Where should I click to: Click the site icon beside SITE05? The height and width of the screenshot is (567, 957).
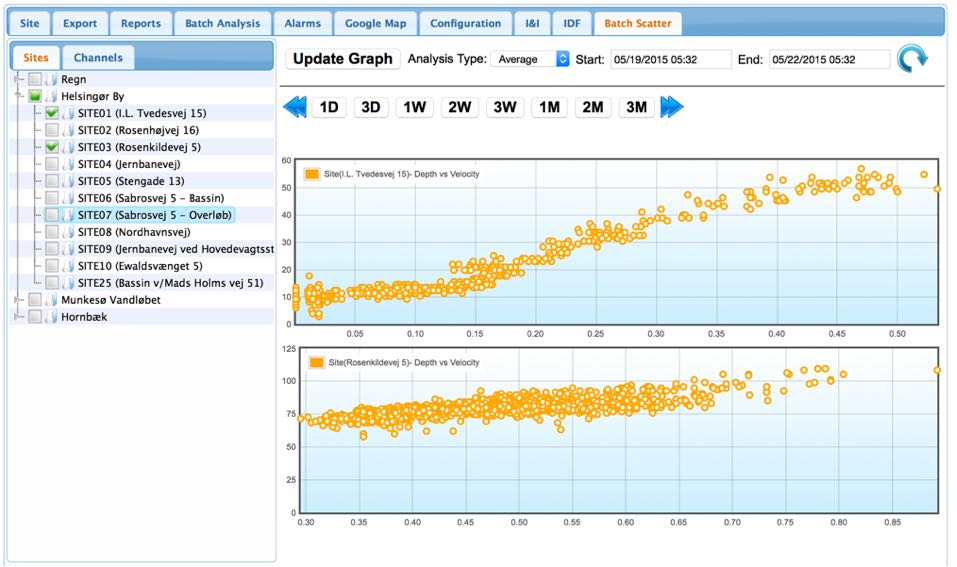[68, 181]
